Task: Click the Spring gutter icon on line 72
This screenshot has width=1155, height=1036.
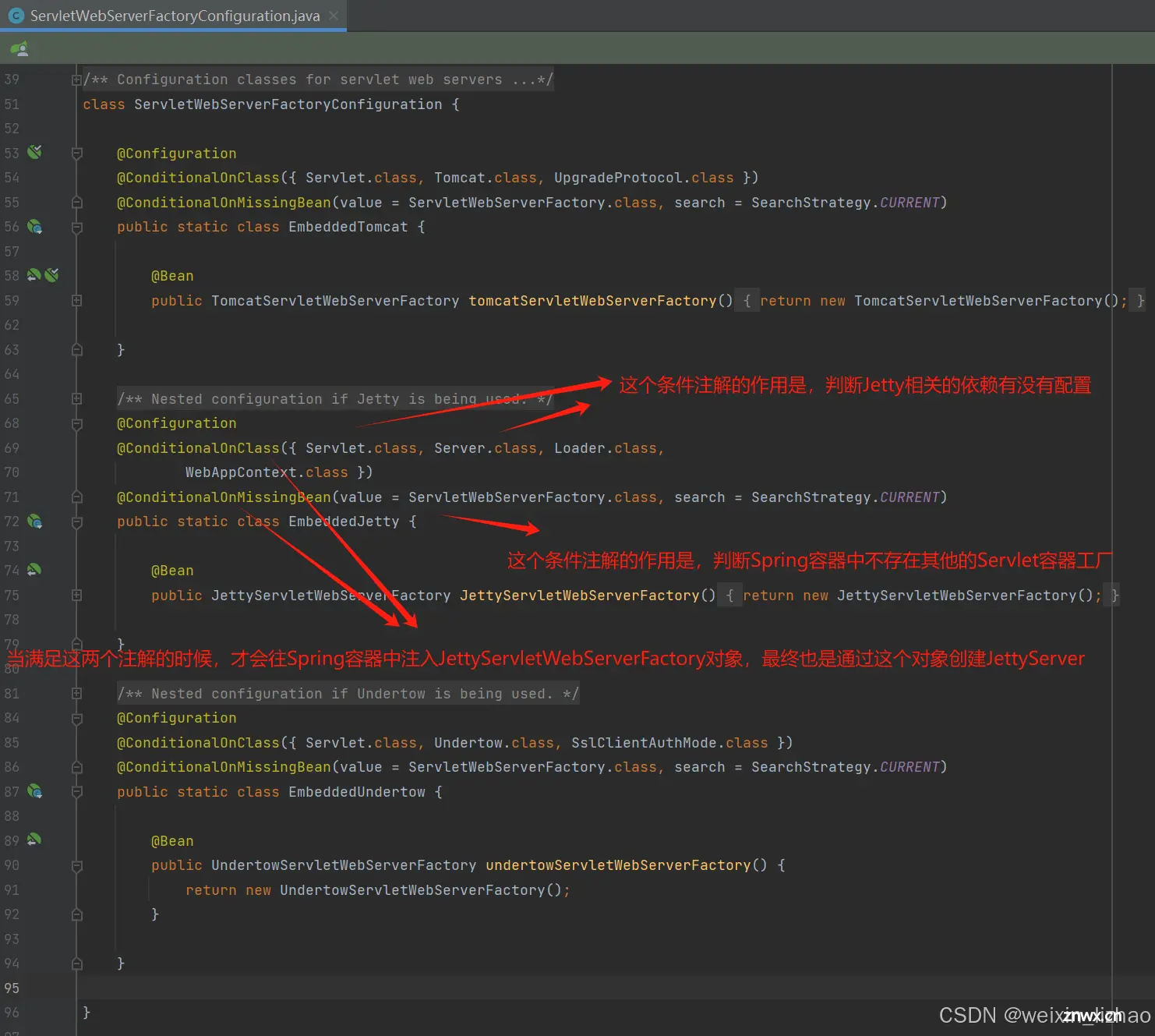Action: [x=34, y=522]
